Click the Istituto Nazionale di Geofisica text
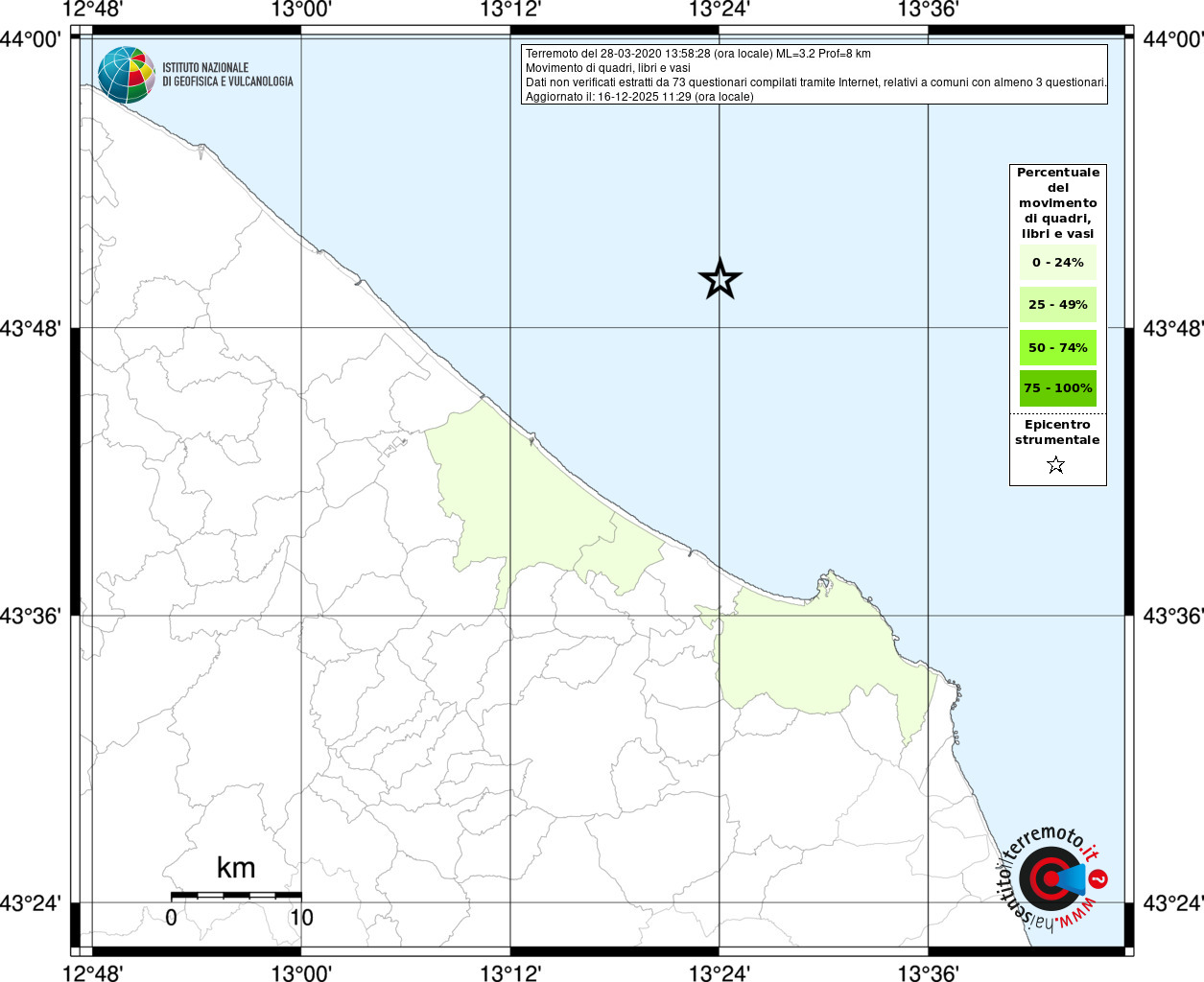 point(227,75)
